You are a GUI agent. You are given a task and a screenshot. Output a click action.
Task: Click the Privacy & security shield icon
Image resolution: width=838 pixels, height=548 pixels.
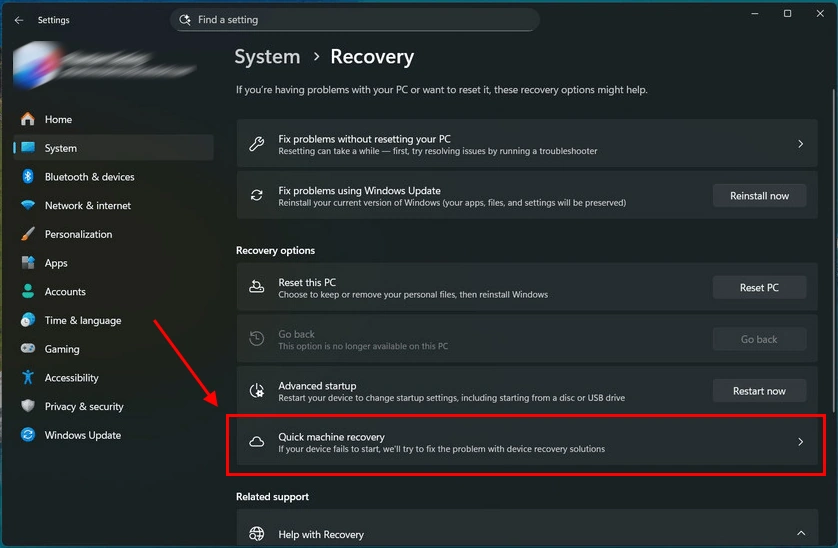(28, 407)
